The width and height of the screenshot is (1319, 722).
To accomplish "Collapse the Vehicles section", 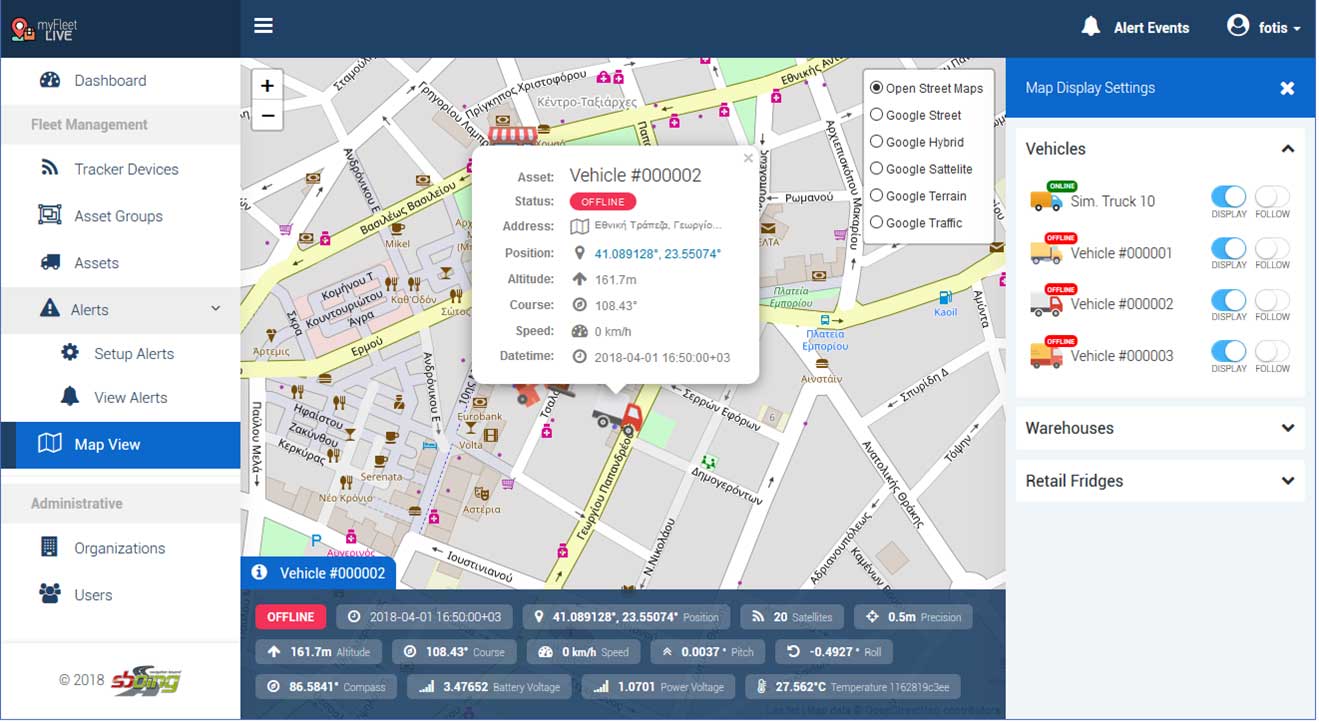I will (1287, 149).
